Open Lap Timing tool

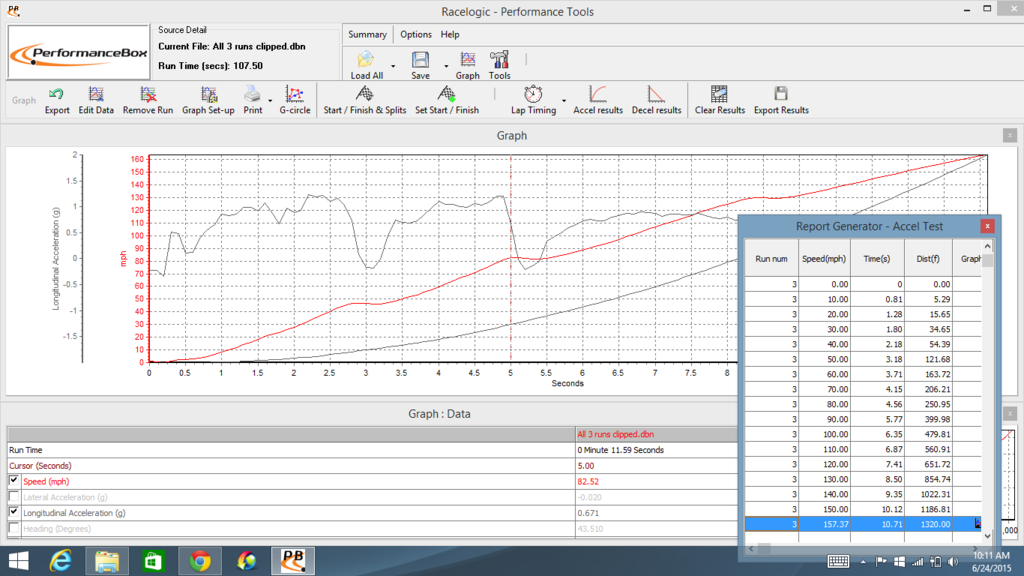pyautogui.click(x=534, y=101)
